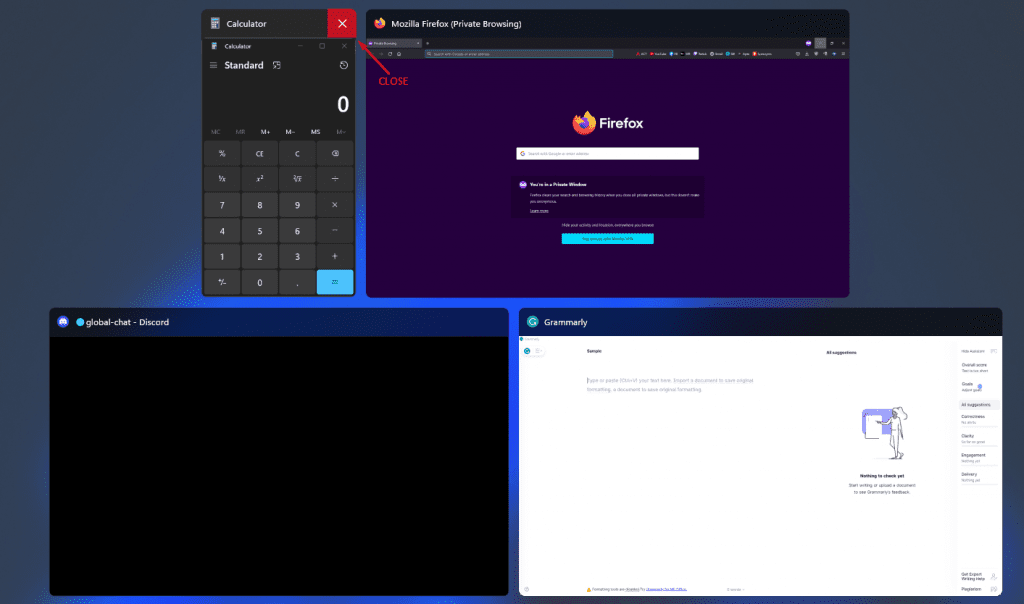Viewport: 1024px width, 604px height.
Task: Open the Learn more link in Firefox
Action: click(539, 211)
